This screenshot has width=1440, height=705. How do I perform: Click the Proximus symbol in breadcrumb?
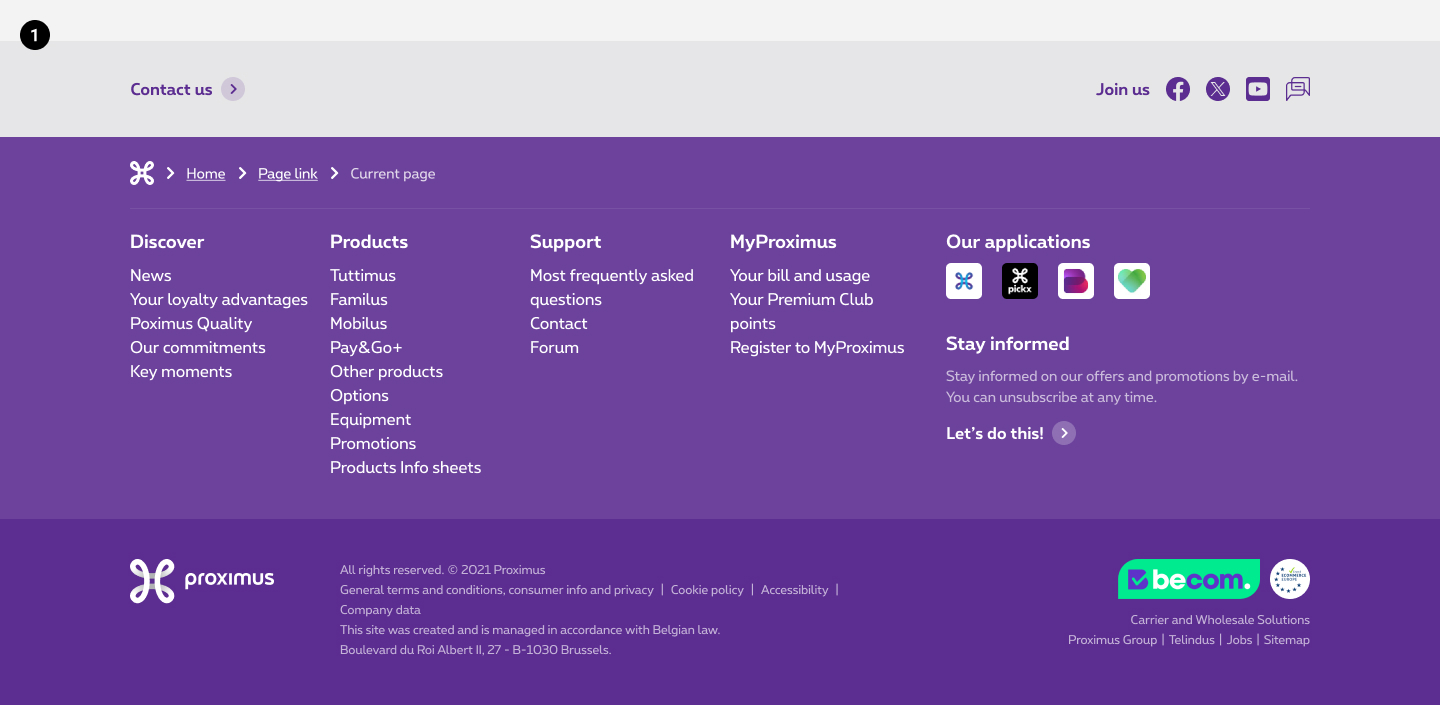[x=142, y=173]
